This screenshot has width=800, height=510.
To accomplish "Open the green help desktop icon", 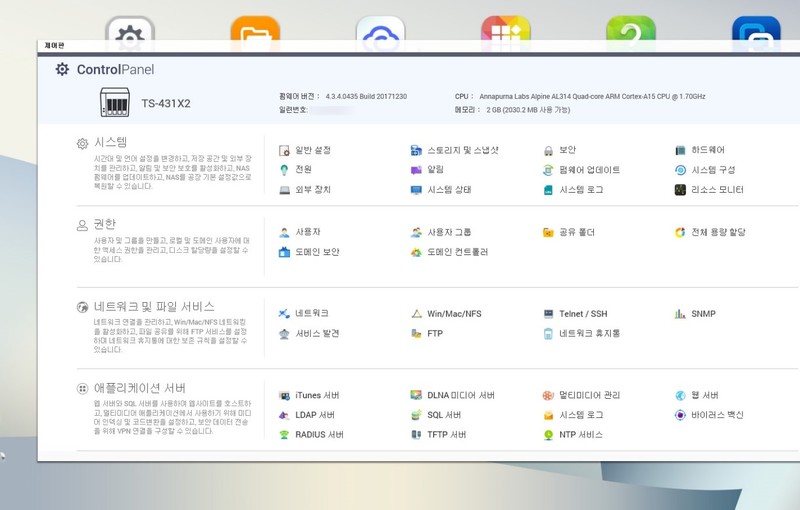I will [631, 32].
